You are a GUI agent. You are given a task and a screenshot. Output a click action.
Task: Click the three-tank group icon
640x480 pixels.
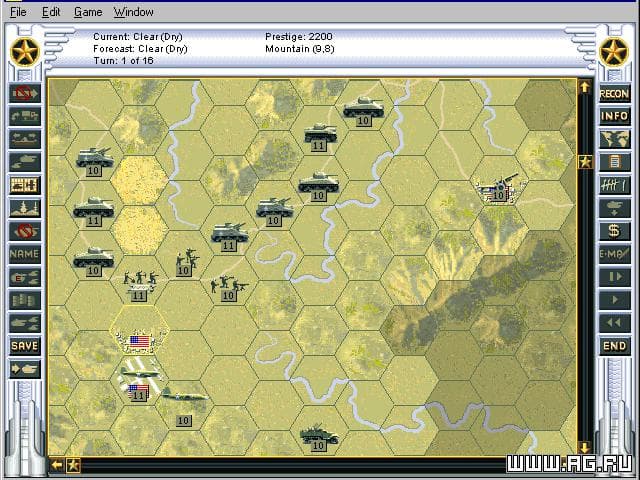pos(24,323)
